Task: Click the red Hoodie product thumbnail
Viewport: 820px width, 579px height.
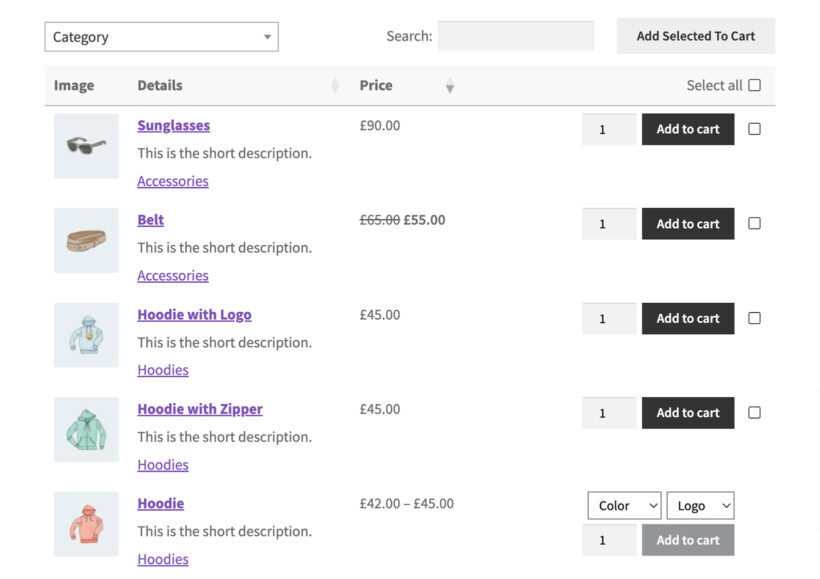Action: click(86, 523)
